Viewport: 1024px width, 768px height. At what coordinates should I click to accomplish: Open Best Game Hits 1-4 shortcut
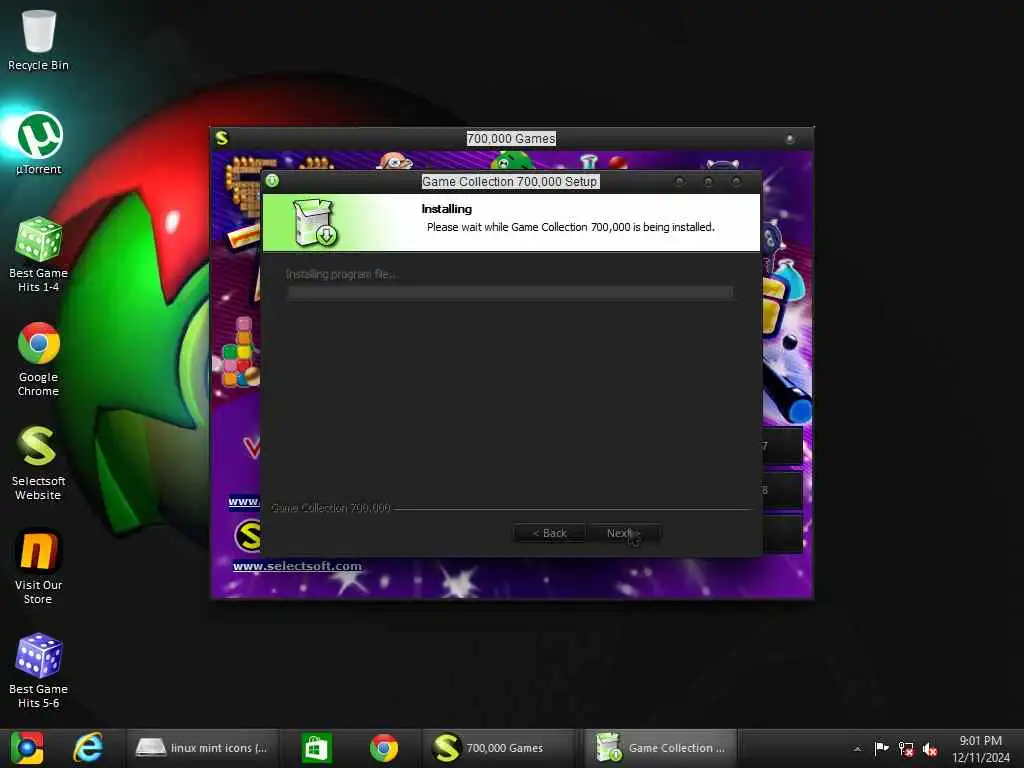[x=38, y=255]
